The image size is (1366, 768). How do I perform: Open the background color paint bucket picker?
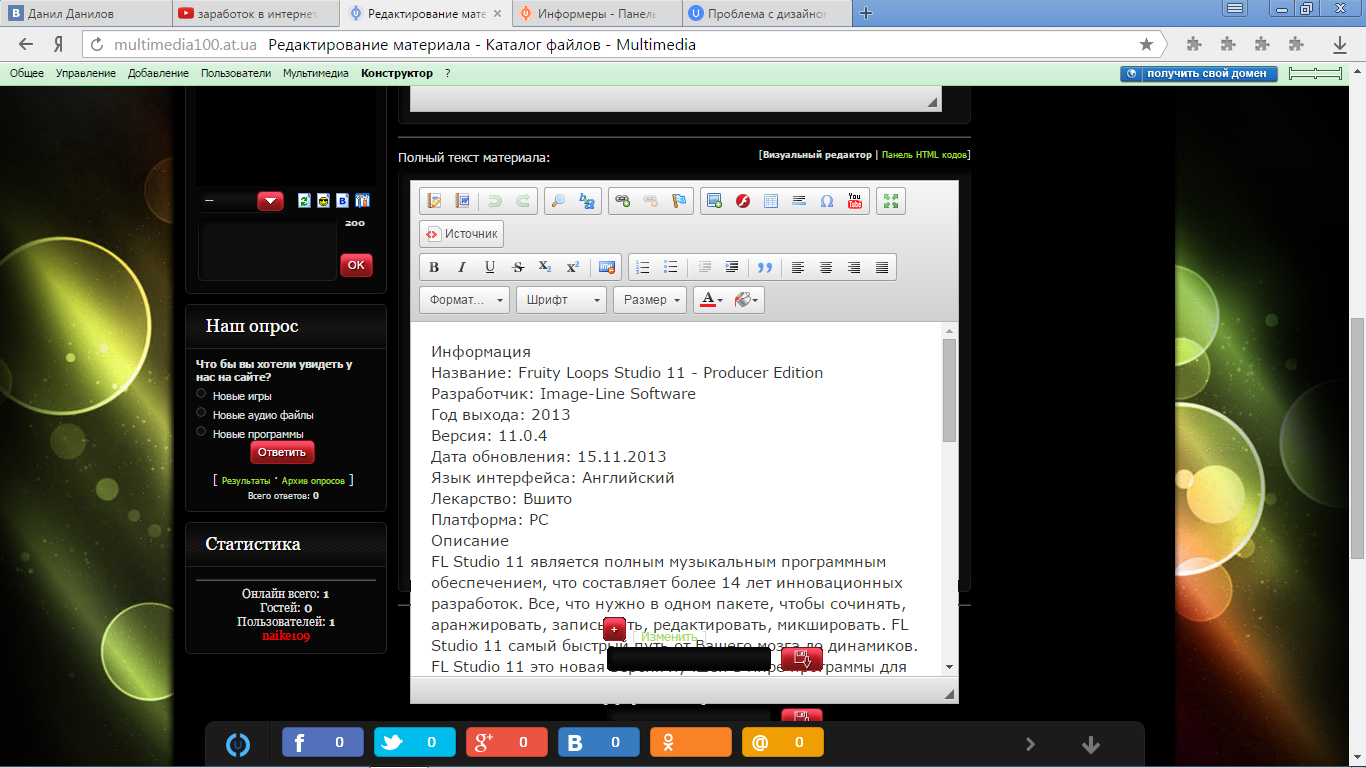coord(746,300)
